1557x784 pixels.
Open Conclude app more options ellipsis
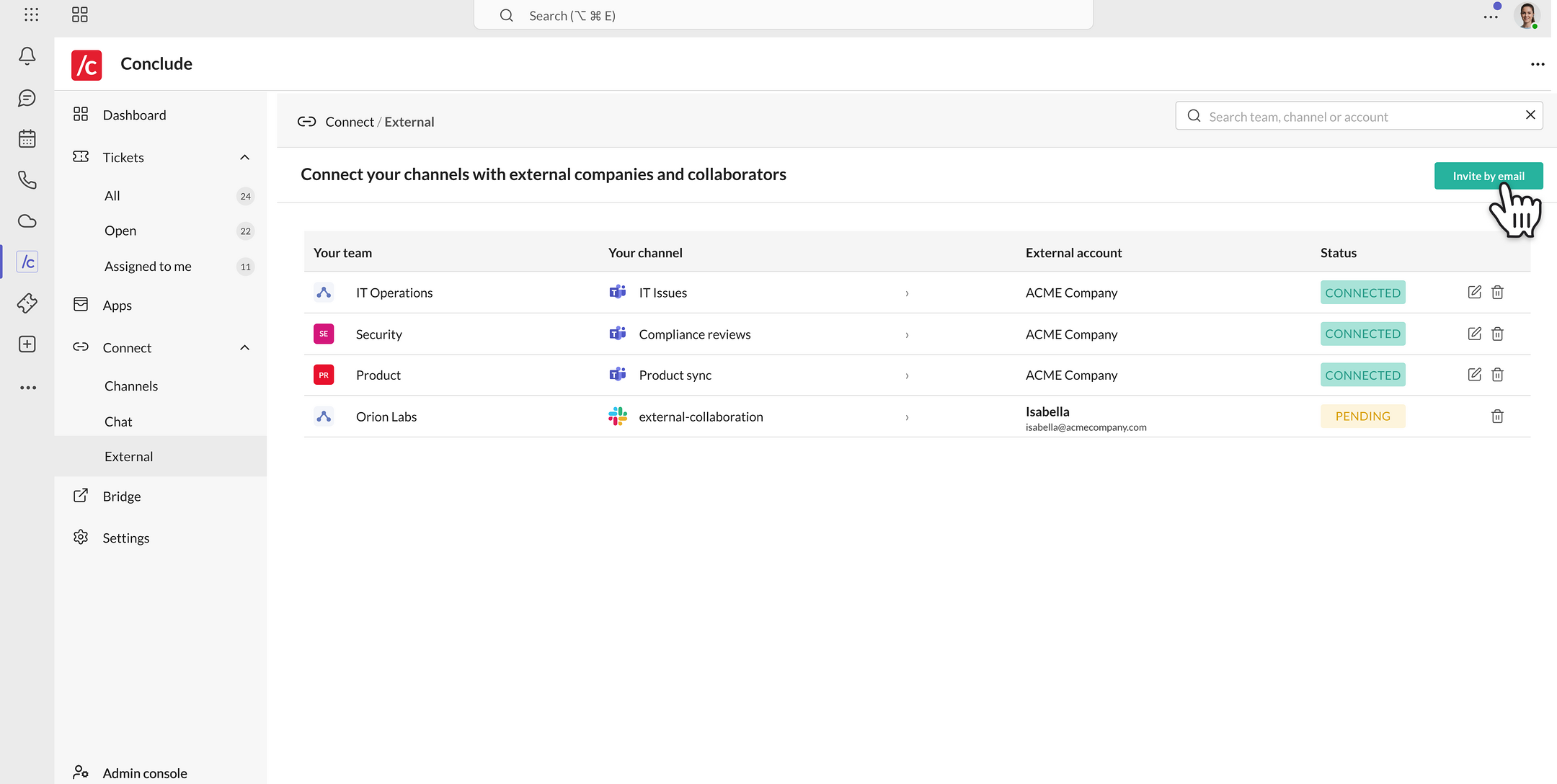(1538, 64)
